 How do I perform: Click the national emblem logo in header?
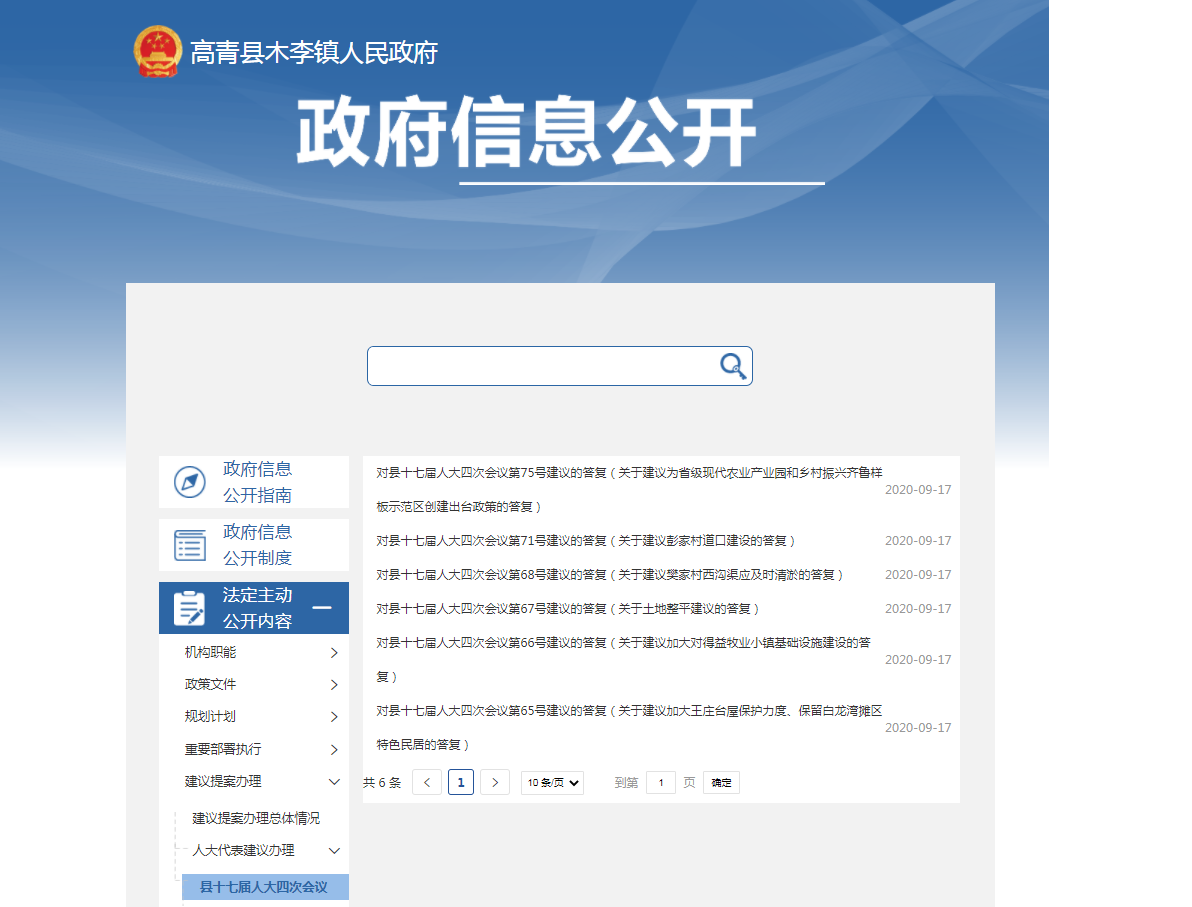point(158,52)
